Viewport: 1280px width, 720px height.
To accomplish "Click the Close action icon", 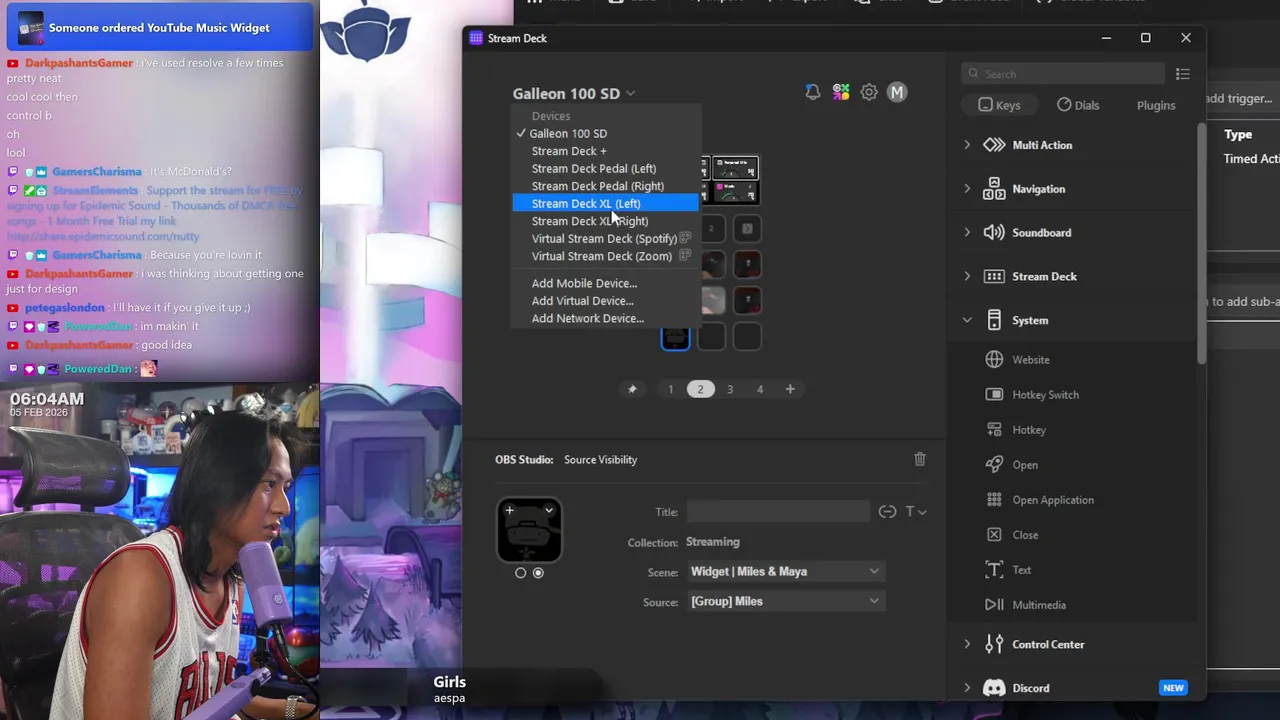I will pyautogui.click(x=994, y=535).
